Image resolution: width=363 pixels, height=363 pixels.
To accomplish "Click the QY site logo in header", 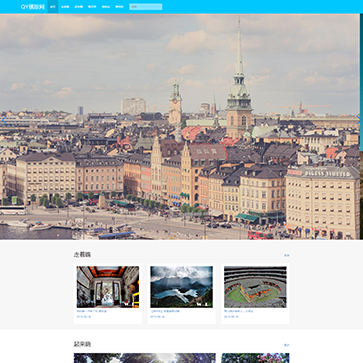I will pos(32,7).
